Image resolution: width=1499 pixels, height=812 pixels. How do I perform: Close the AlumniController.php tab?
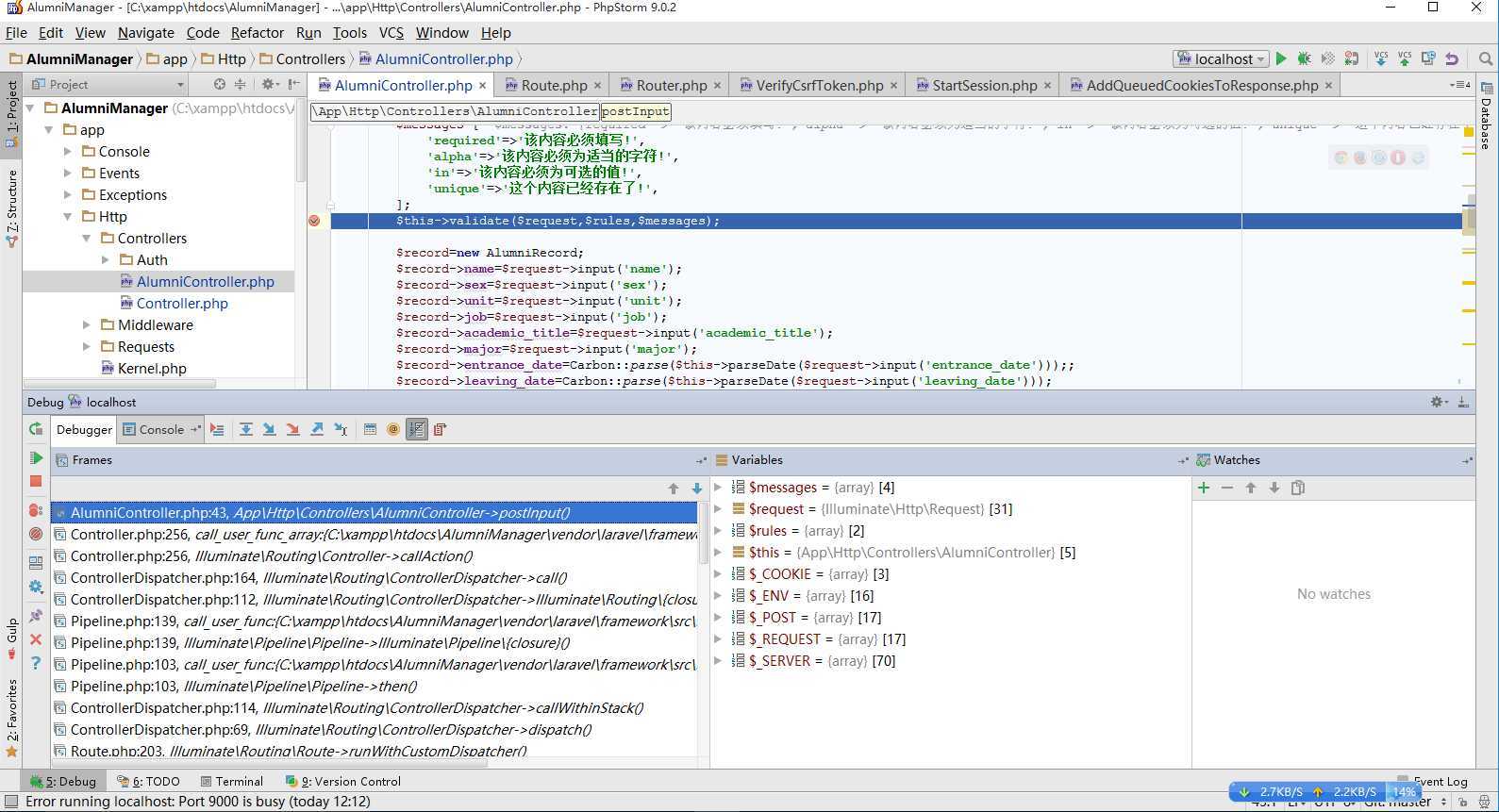(483, 85)
